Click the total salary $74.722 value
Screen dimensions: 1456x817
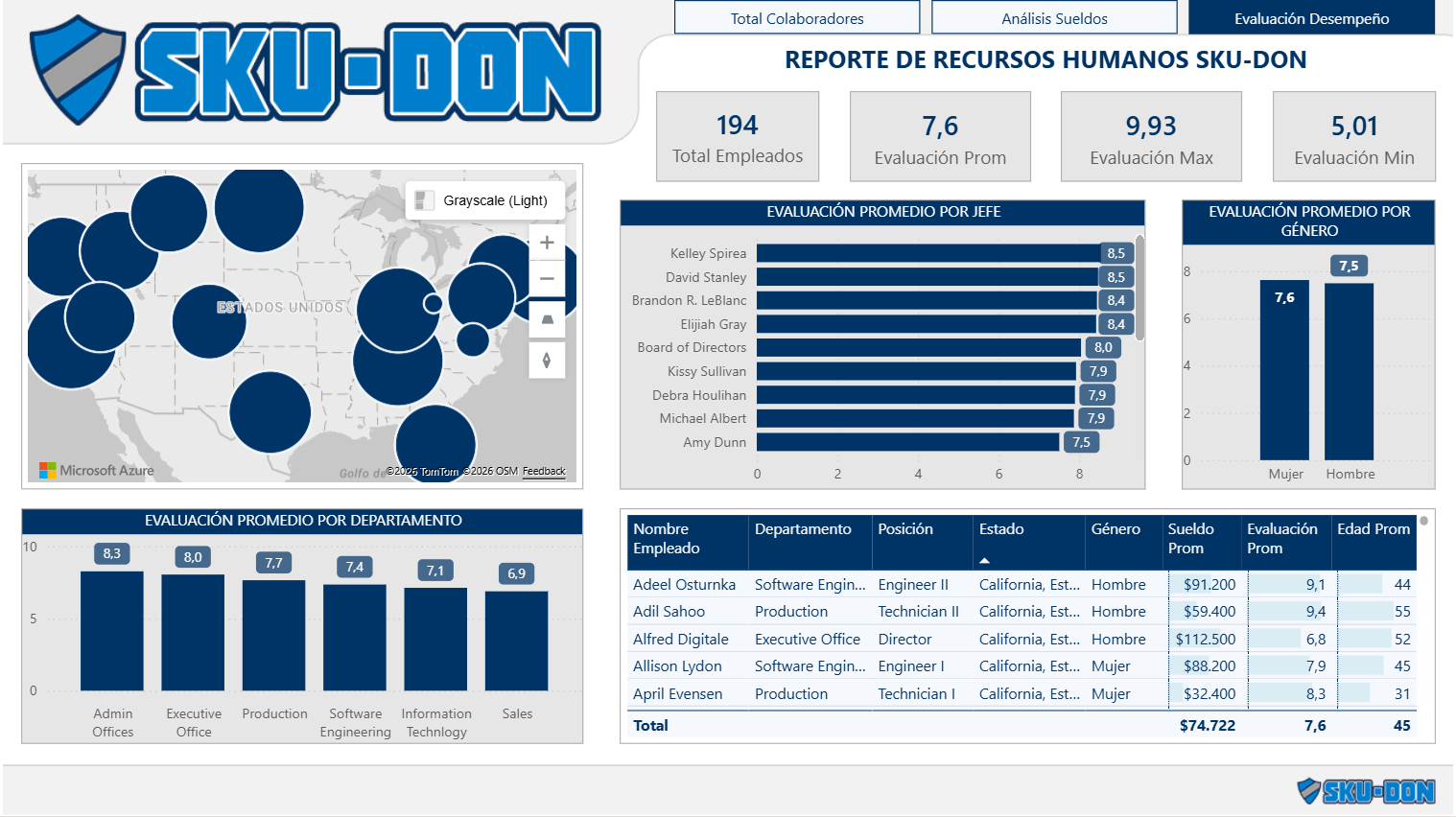1208,725
